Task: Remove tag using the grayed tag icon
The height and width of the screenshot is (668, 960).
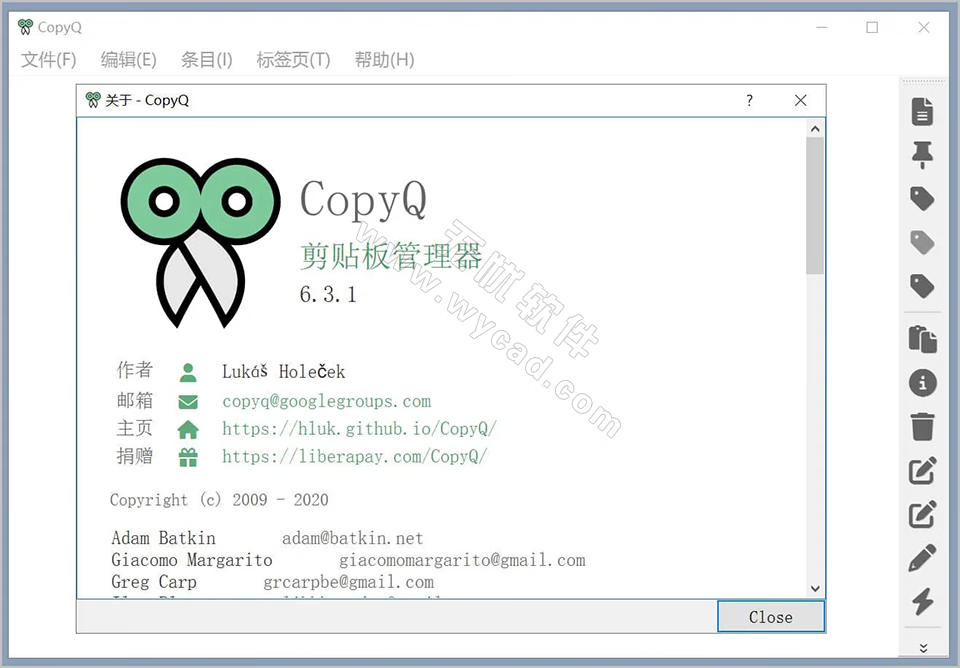Action: pos(922,242)
